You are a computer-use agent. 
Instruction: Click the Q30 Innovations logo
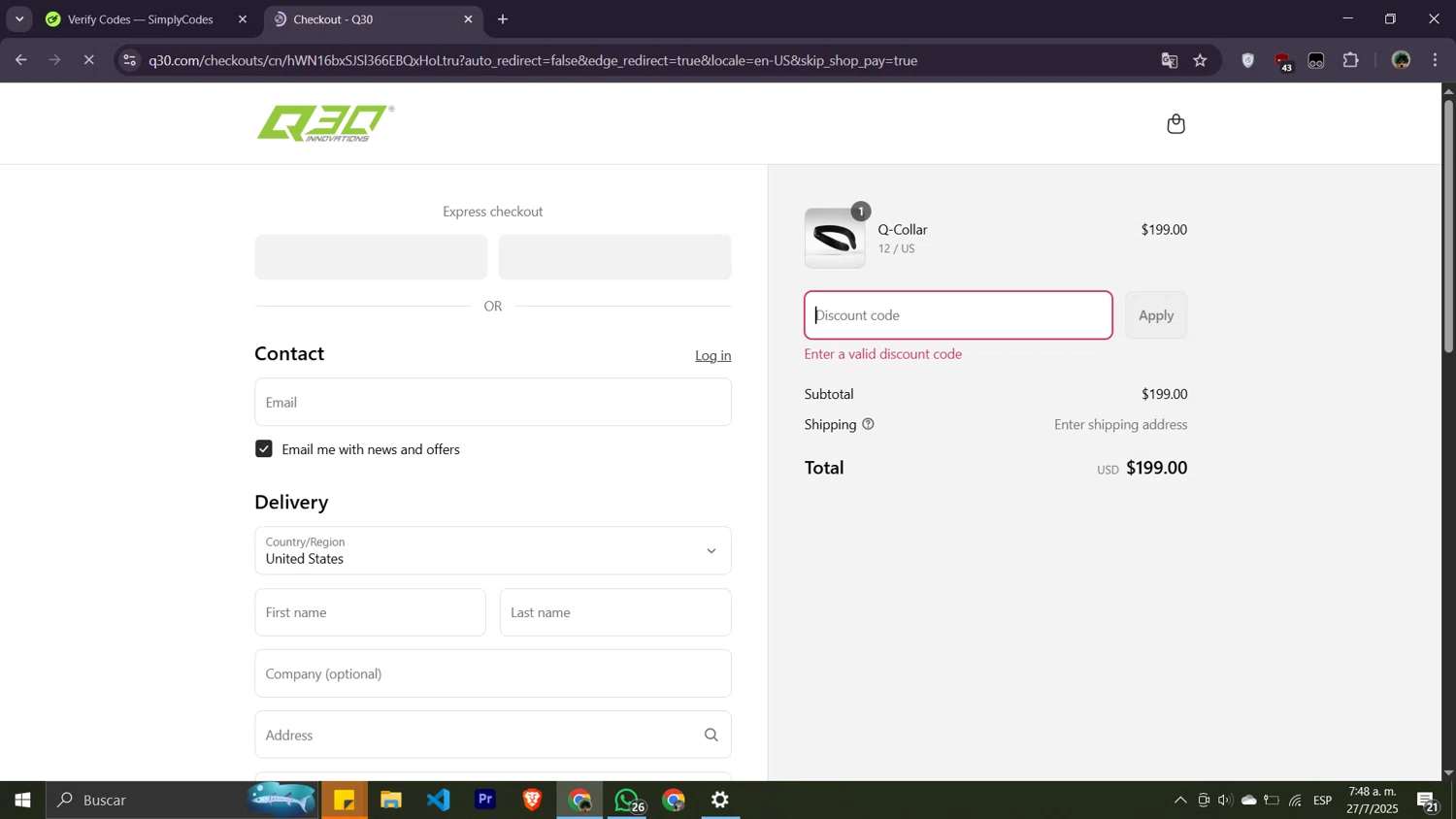325,123
